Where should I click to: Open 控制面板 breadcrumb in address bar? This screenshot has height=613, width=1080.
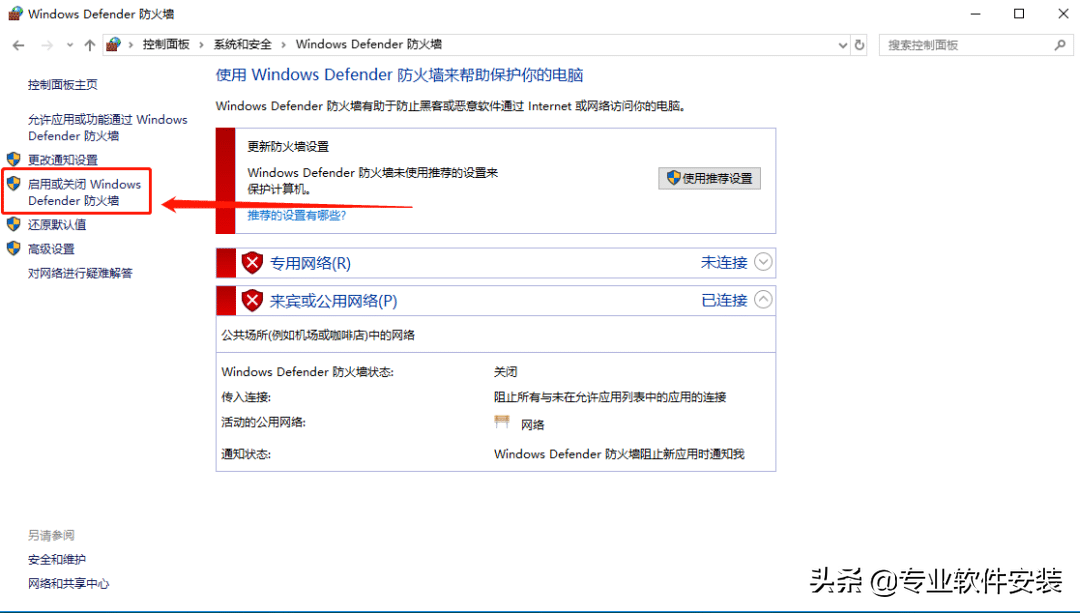click(166, 45)
